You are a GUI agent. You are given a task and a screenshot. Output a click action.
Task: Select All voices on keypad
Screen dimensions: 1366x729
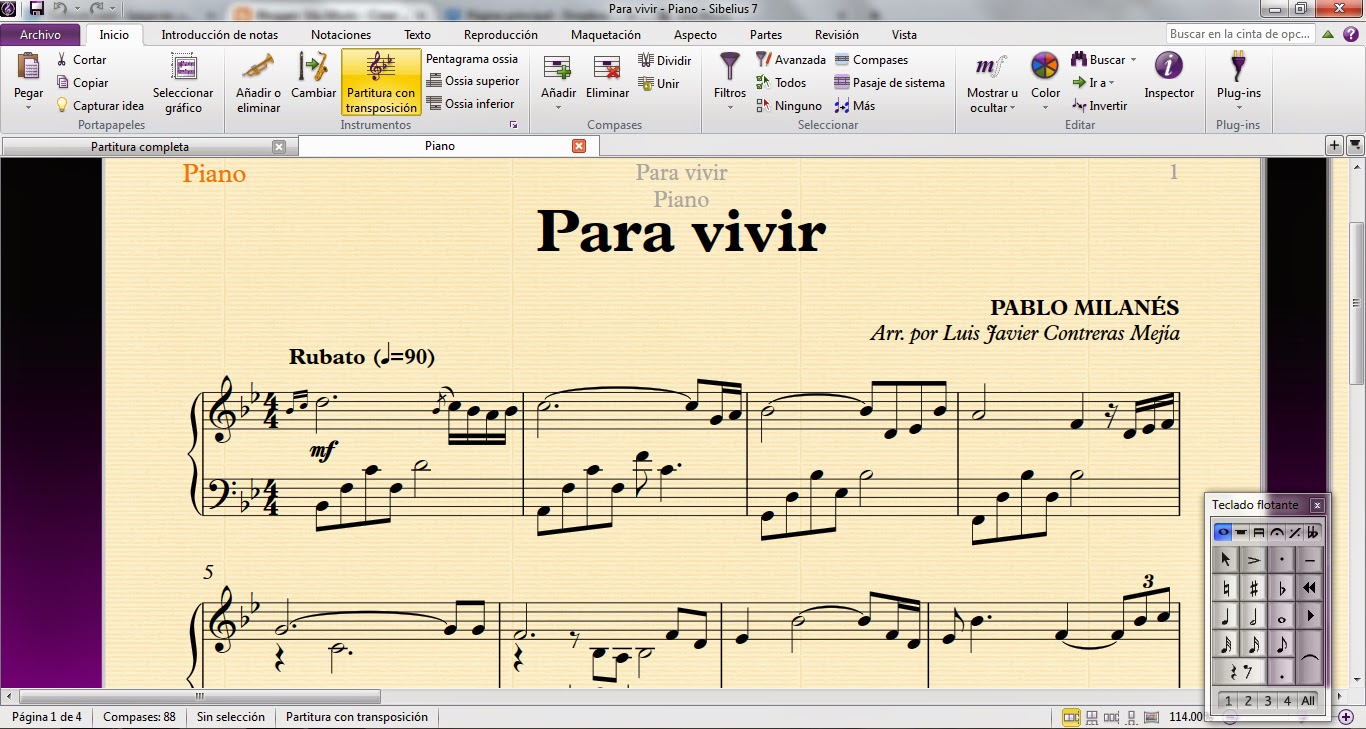[x=1307, y=701]
